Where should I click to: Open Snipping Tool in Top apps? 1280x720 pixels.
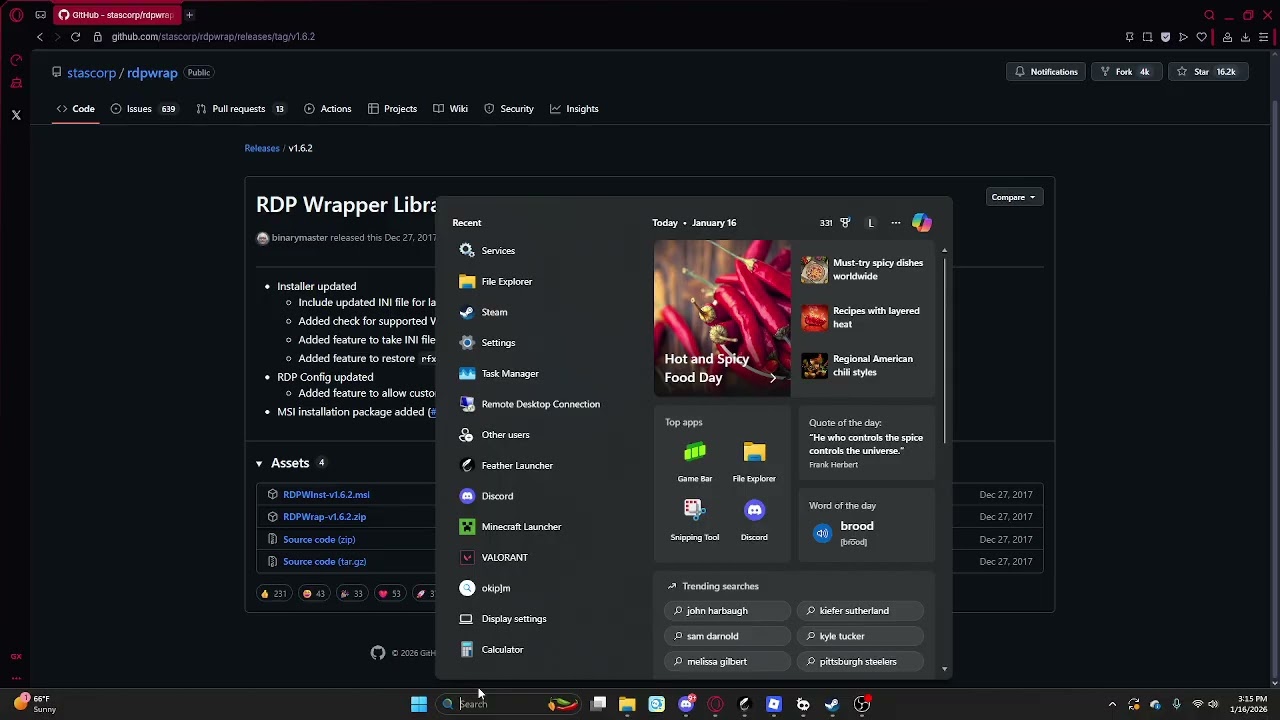(695, 520)
